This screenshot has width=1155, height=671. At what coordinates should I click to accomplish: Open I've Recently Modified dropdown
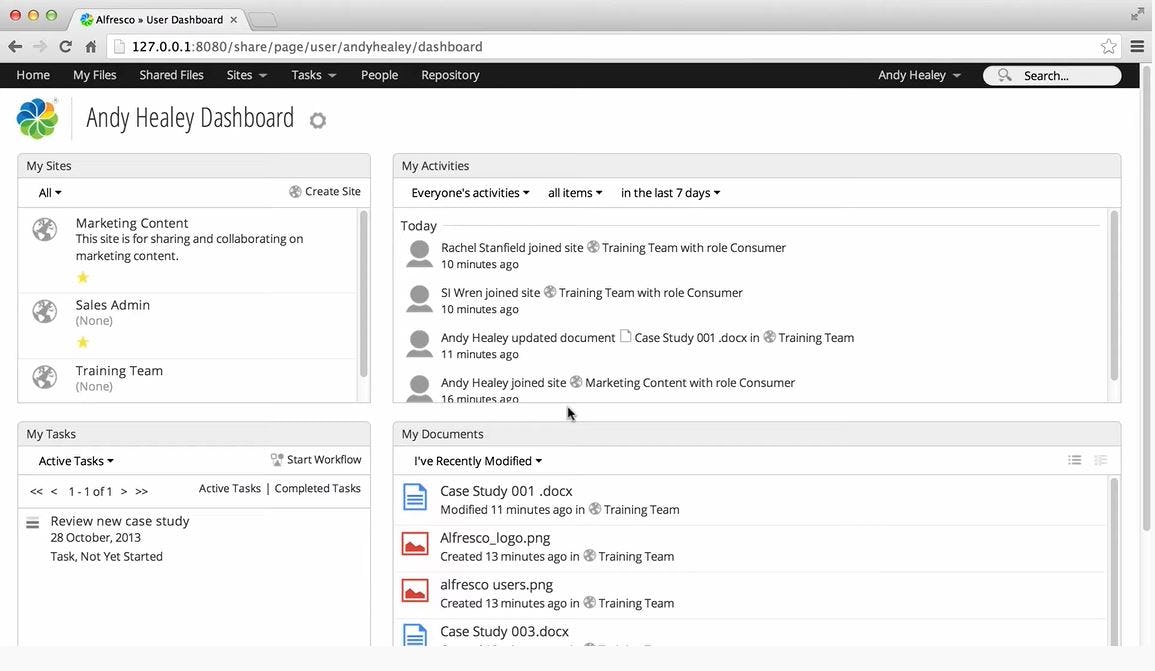(x=477, y=461)
